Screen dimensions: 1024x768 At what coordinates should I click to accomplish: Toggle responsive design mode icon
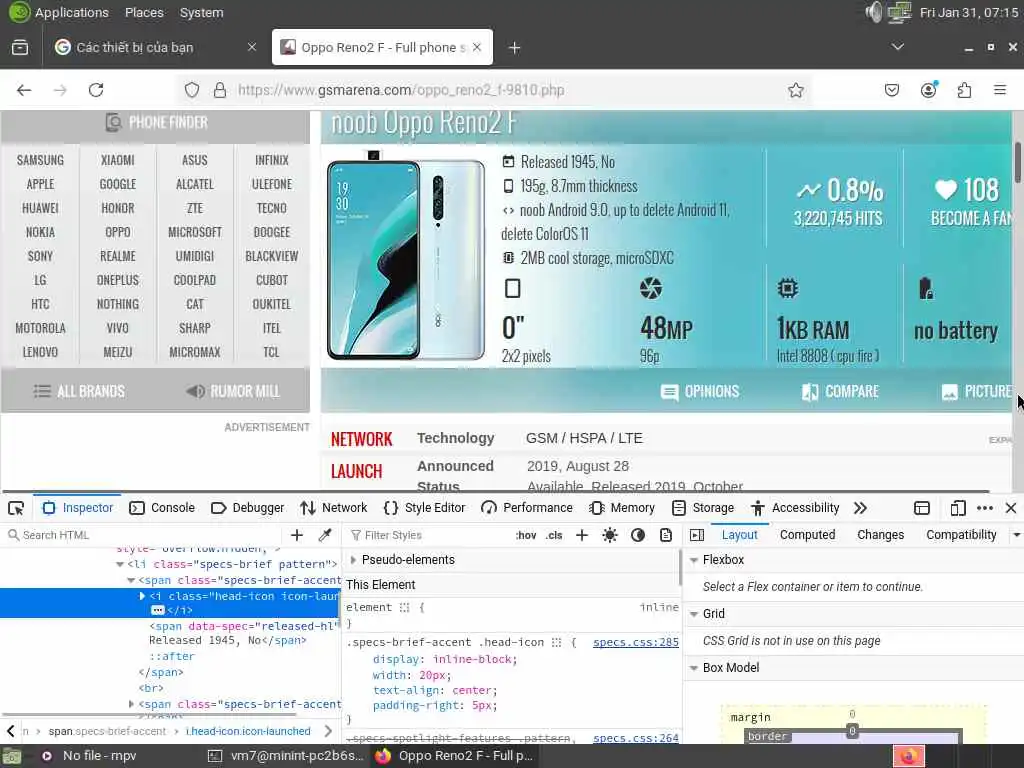point(957,508)
